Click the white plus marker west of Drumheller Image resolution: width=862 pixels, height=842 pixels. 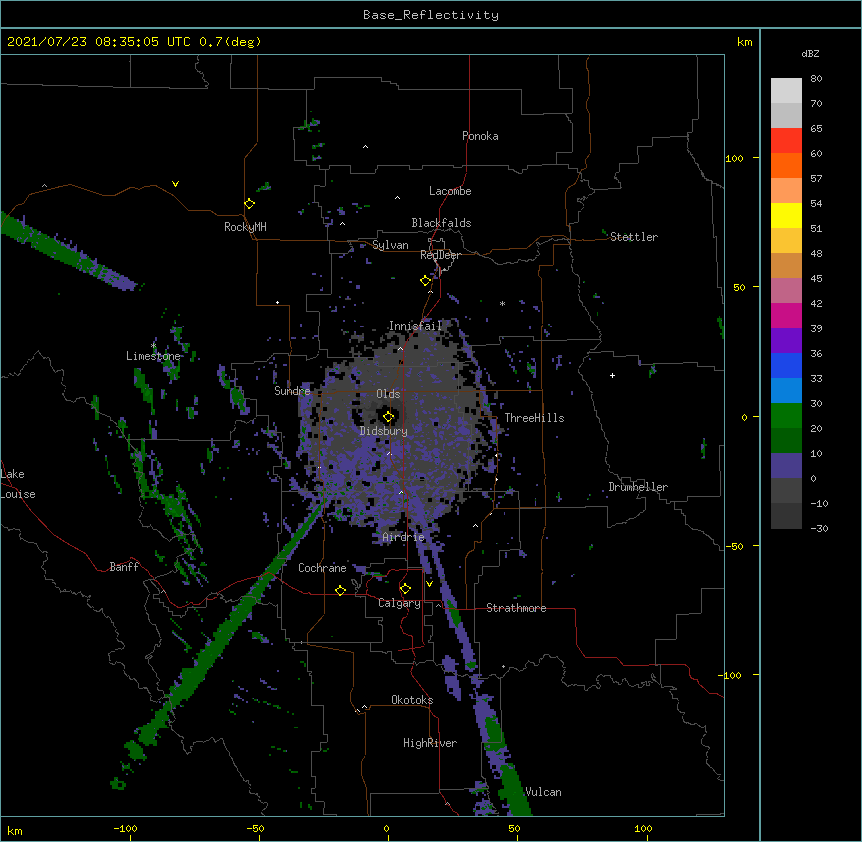[x=612, y=375]
